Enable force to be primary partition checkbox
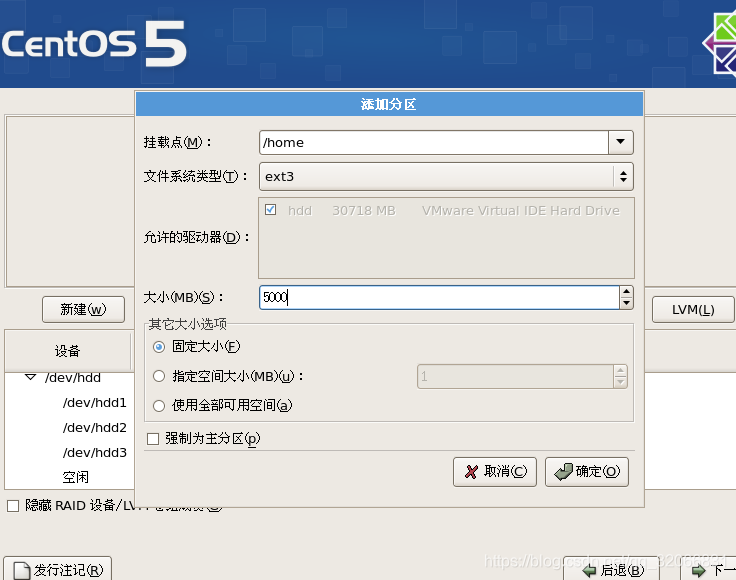Screen dimensions: 736x580 (x=153, y=439)
